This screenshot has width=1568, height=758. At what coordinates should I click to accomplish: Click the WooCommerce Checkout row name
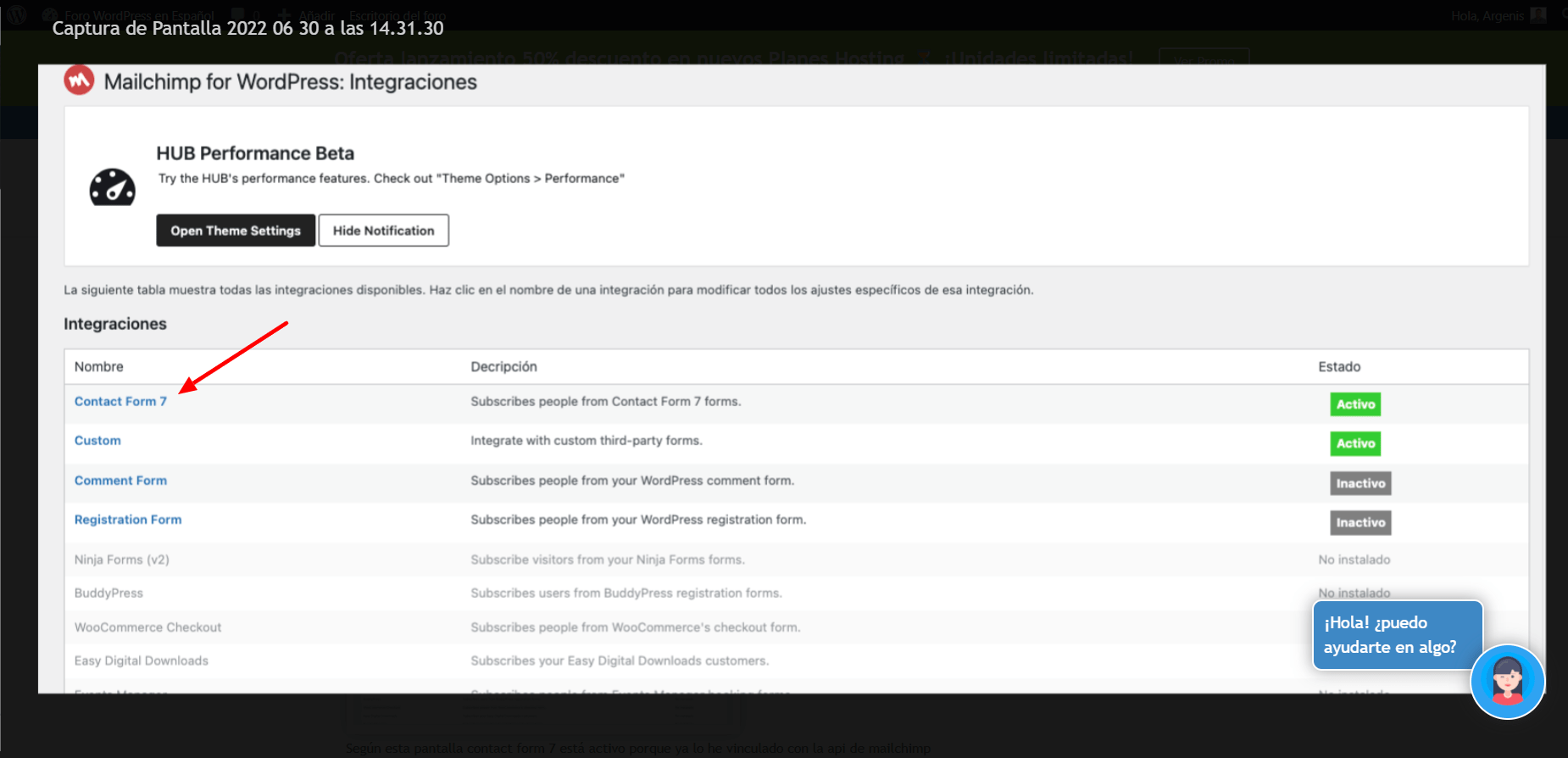147,627
